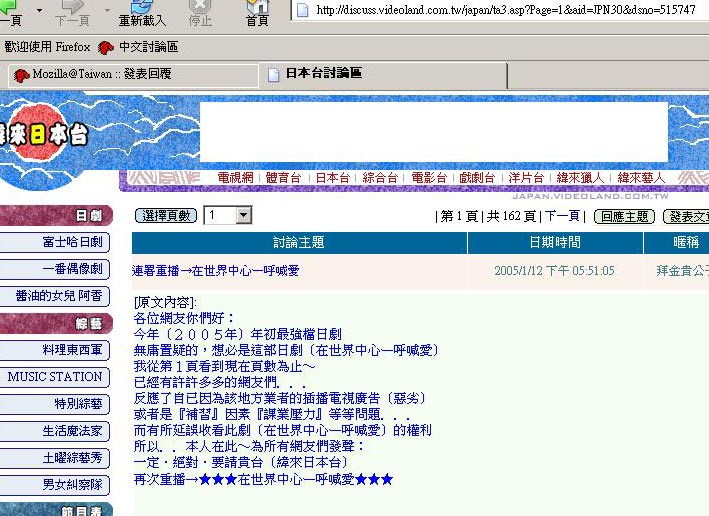Switch to Mozilla@Taiwan 發表回覆 tab

(x=133, y=75)
